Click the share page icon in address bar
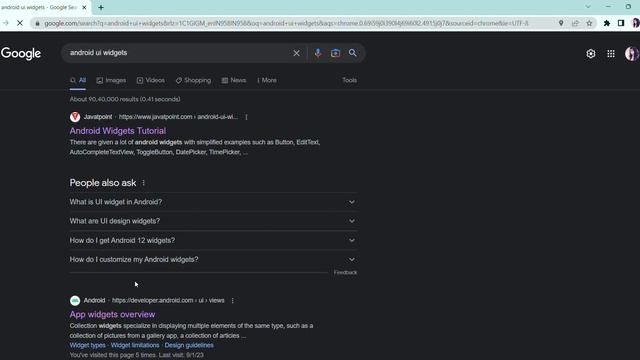Image resolution: width=640 pixels, height=360 pixels. 575,23
